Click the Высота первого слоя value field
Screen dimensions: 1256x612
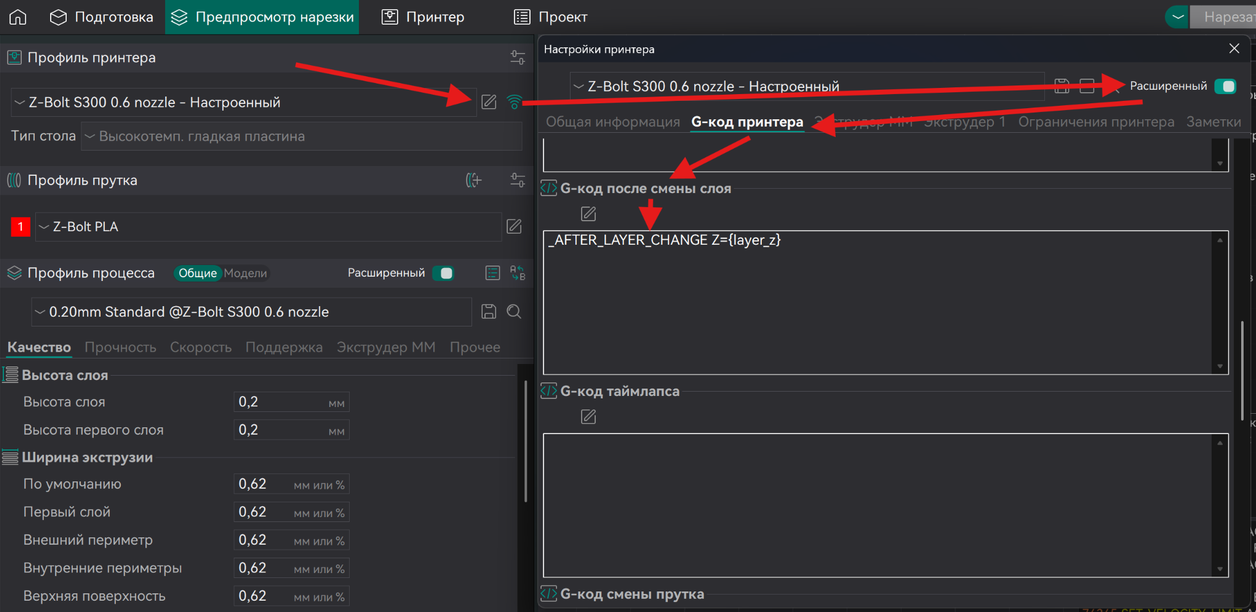click(291, 430)
